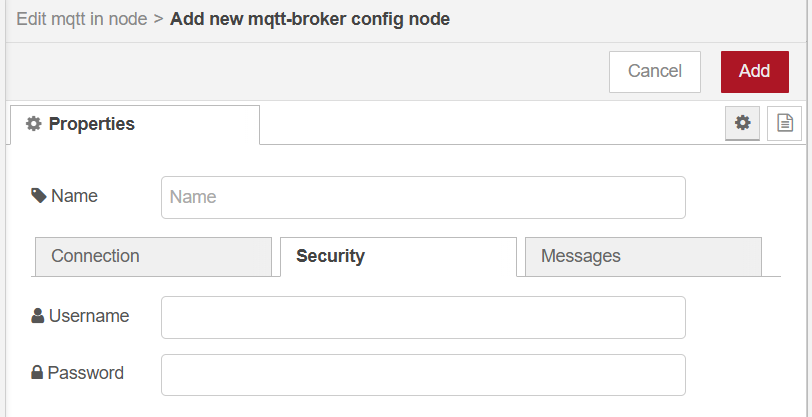
Task: Click into the Username input box
Action: 423,317
